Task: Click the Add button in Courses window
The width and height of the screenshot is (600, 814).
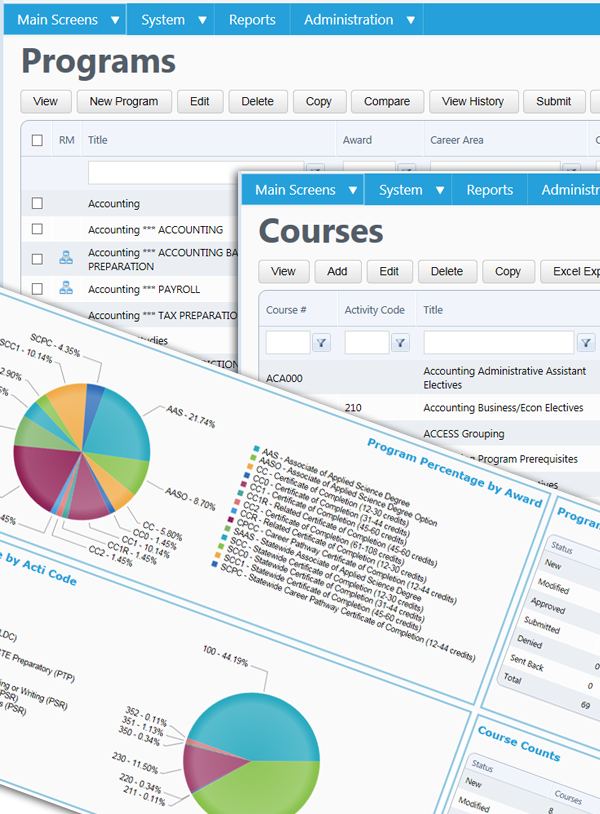Action: pos(337,272)
